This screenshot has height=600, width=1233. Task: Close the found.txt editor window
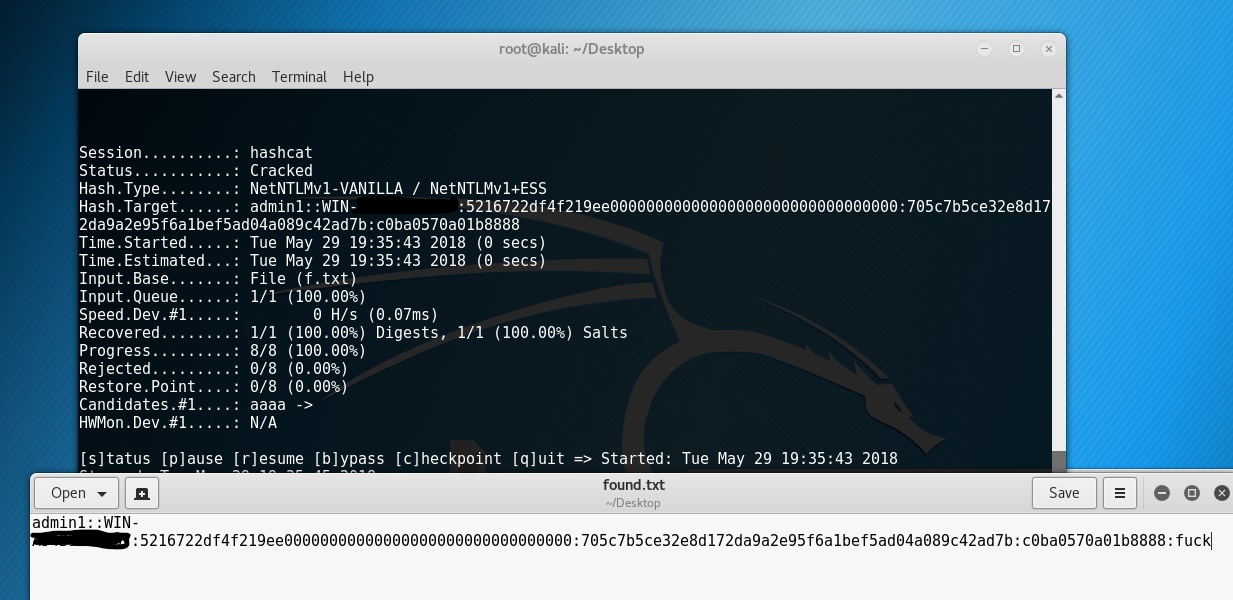click(x=1221, y=493)
